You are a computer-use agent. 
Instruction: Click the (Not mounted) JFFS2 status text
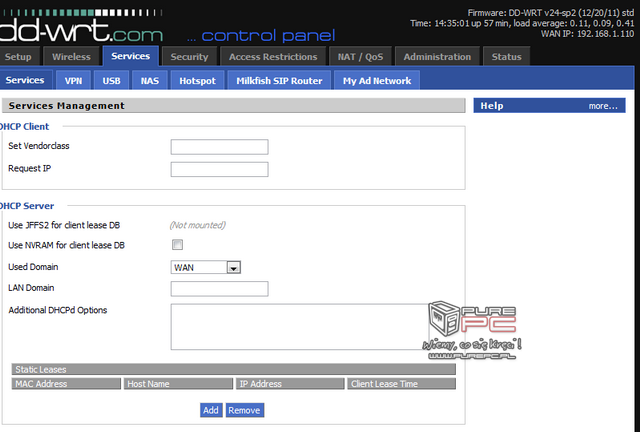198,225
